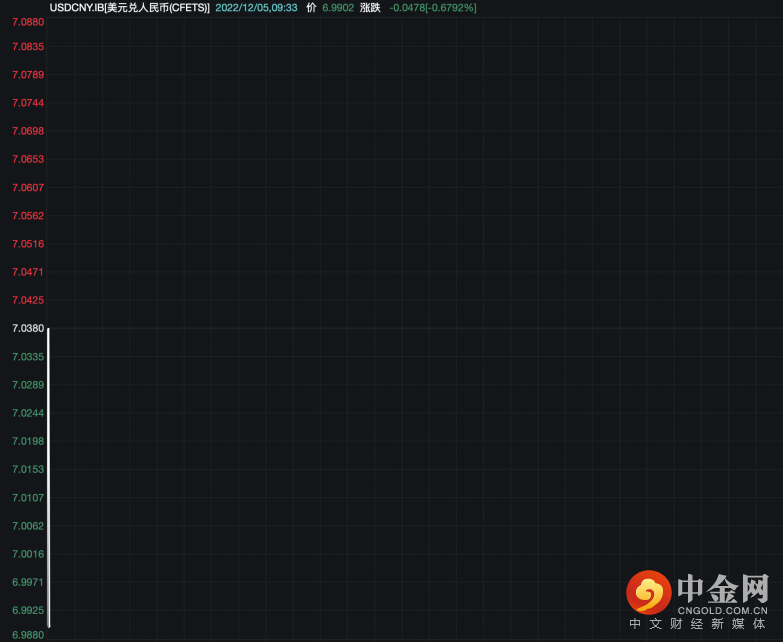Screen dimensions: 783x642
Task: Click the 7.0880 axis label
Action: pyautogui.click(x=28, y=22)
